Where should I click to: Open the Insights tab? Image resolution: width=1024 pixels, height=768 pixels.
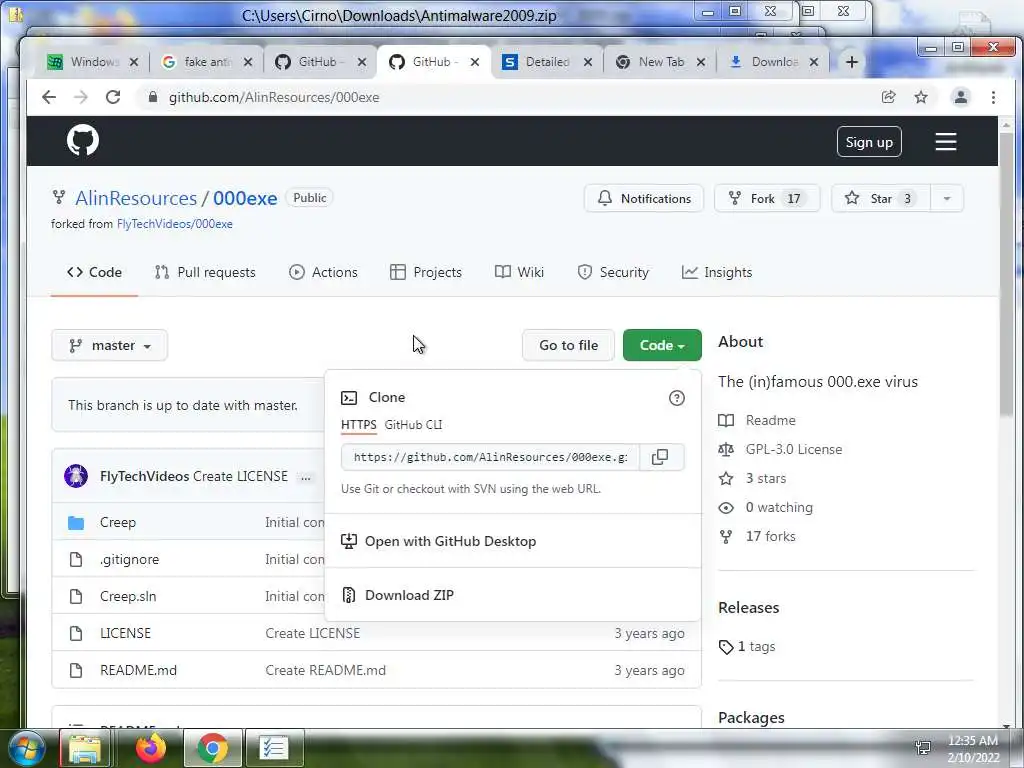(x=717, y=272)
